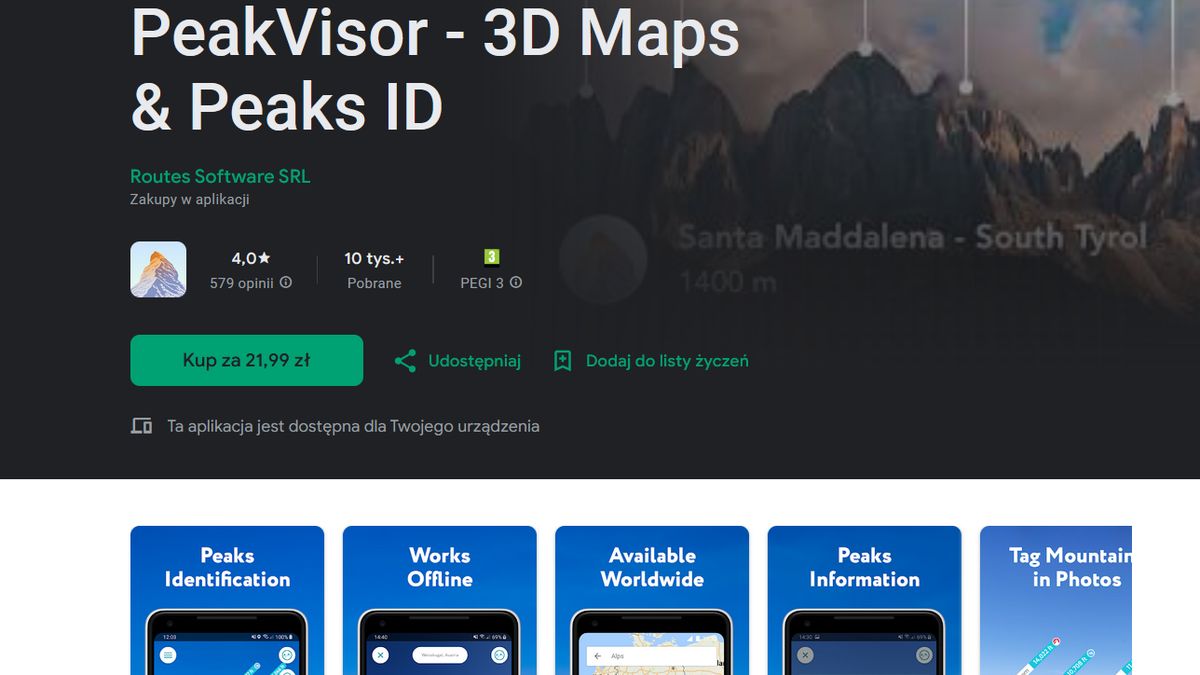
Task: Open the Routes Software SRL developer link
Action: [x=220, y=176]
